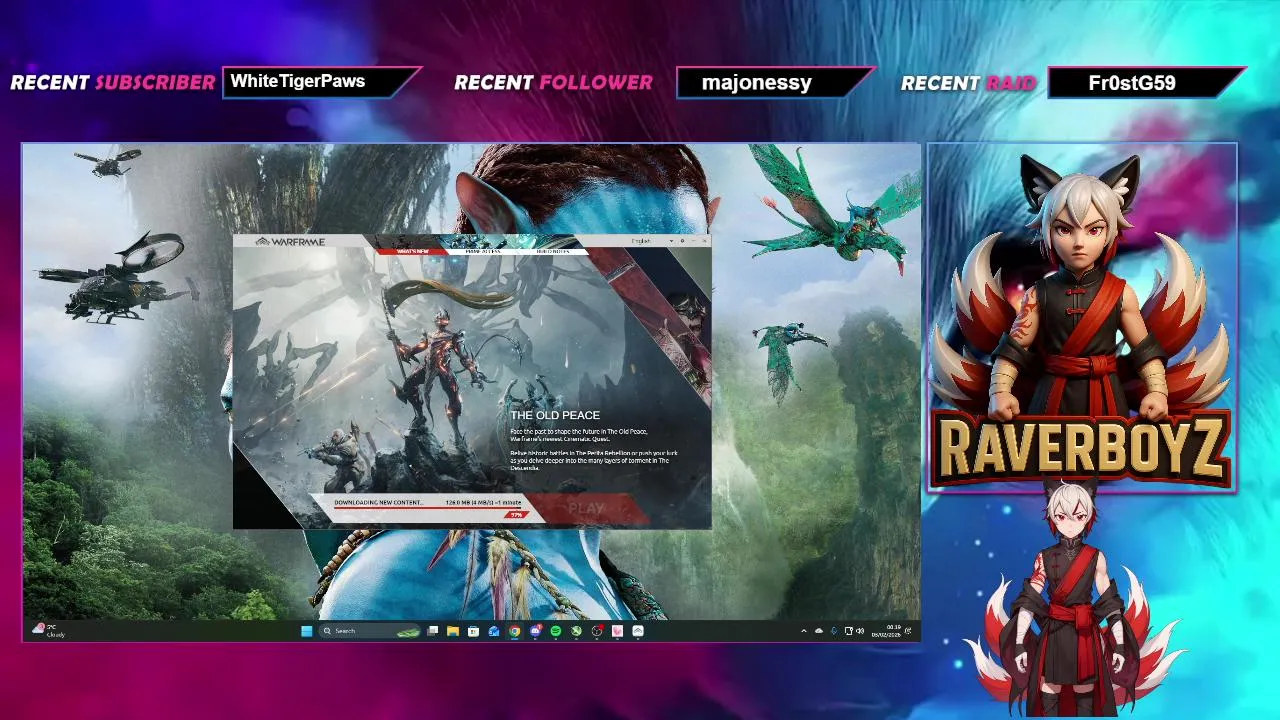
Task: Open the OneDrive cloud tray icon
Action: click(x=819, y=631)
